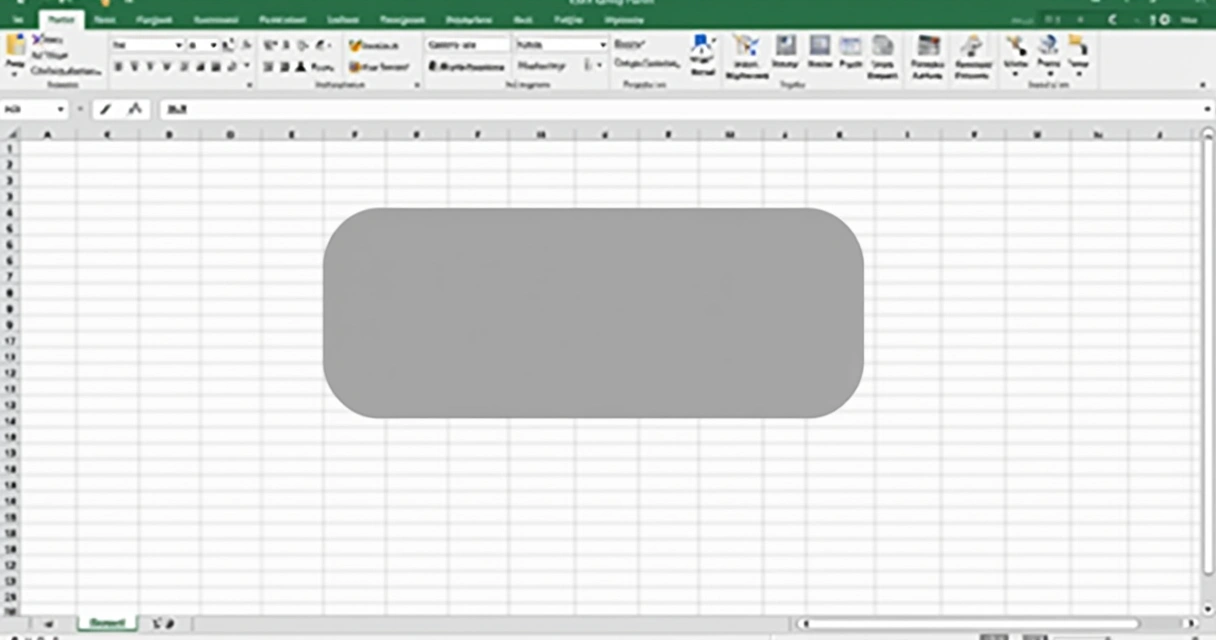Select the sheet tab at the bottom
Viewport: 1216px width, 640px height.
pyautogui.click(x=105, y=622)
